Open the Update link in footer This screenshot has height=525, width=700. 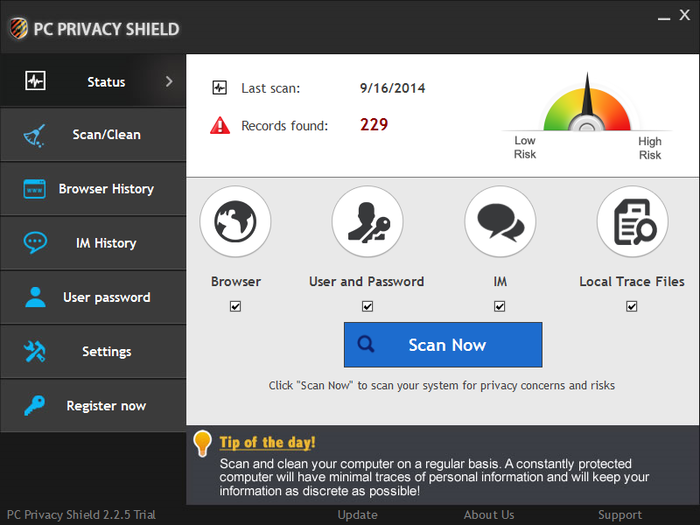pos(357,515)
